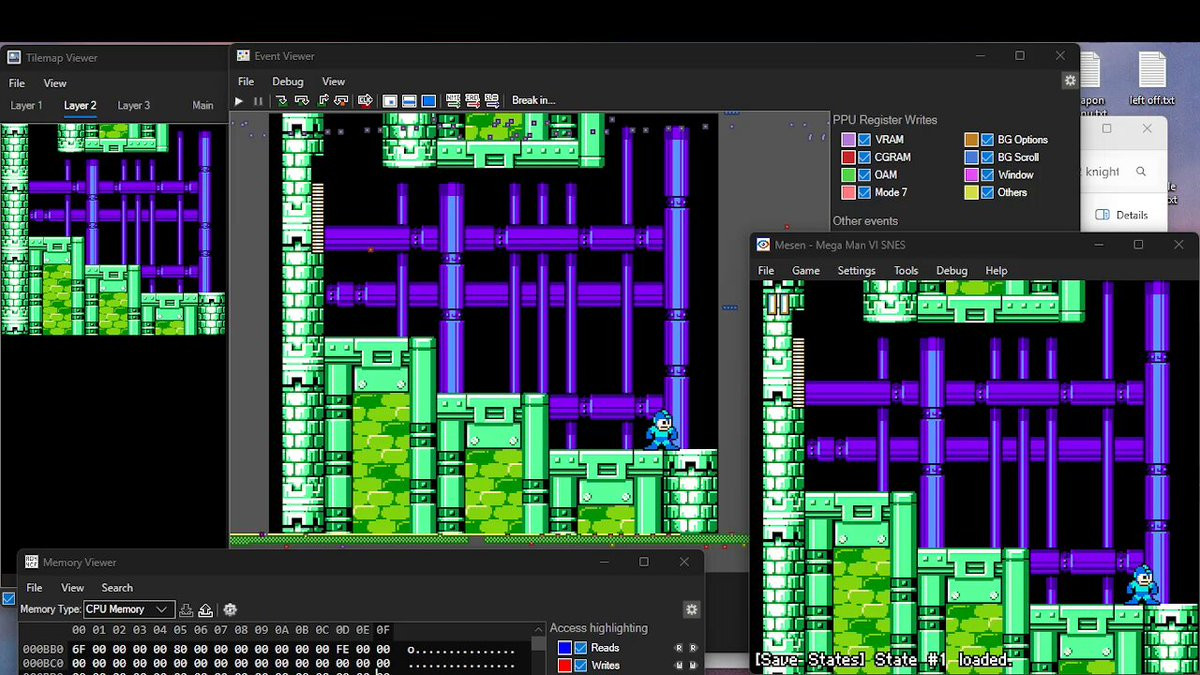Click the Details pane icon in Explorer window
The height and width of the screenshot is (675, 1200).
point(1102,215)
